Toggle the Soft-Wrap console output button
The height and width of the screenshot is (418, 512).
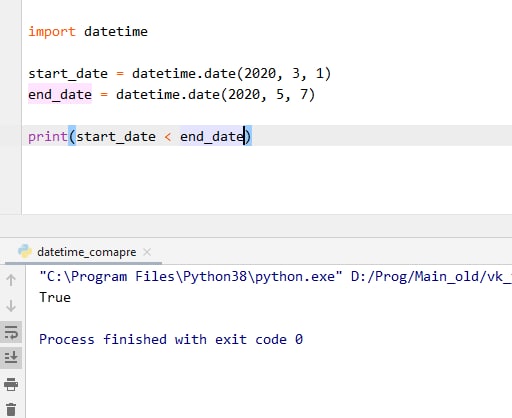coord(11,332)
